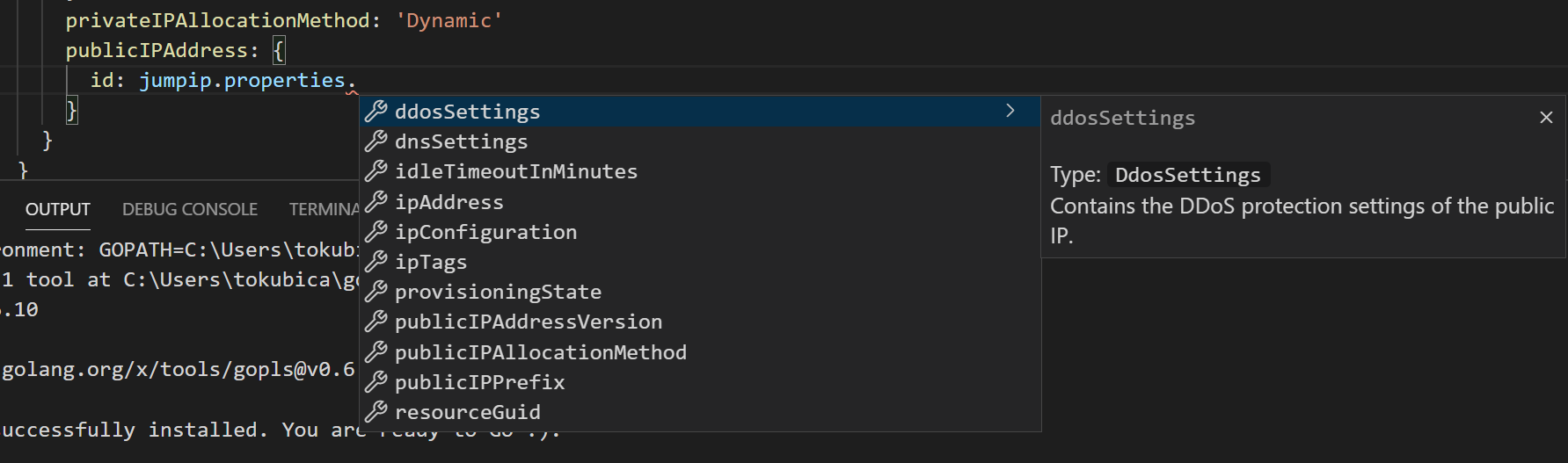1568x463 pixels.
Task: Click the wrench icon beside dnsSettings
Action: click(376, 141)
